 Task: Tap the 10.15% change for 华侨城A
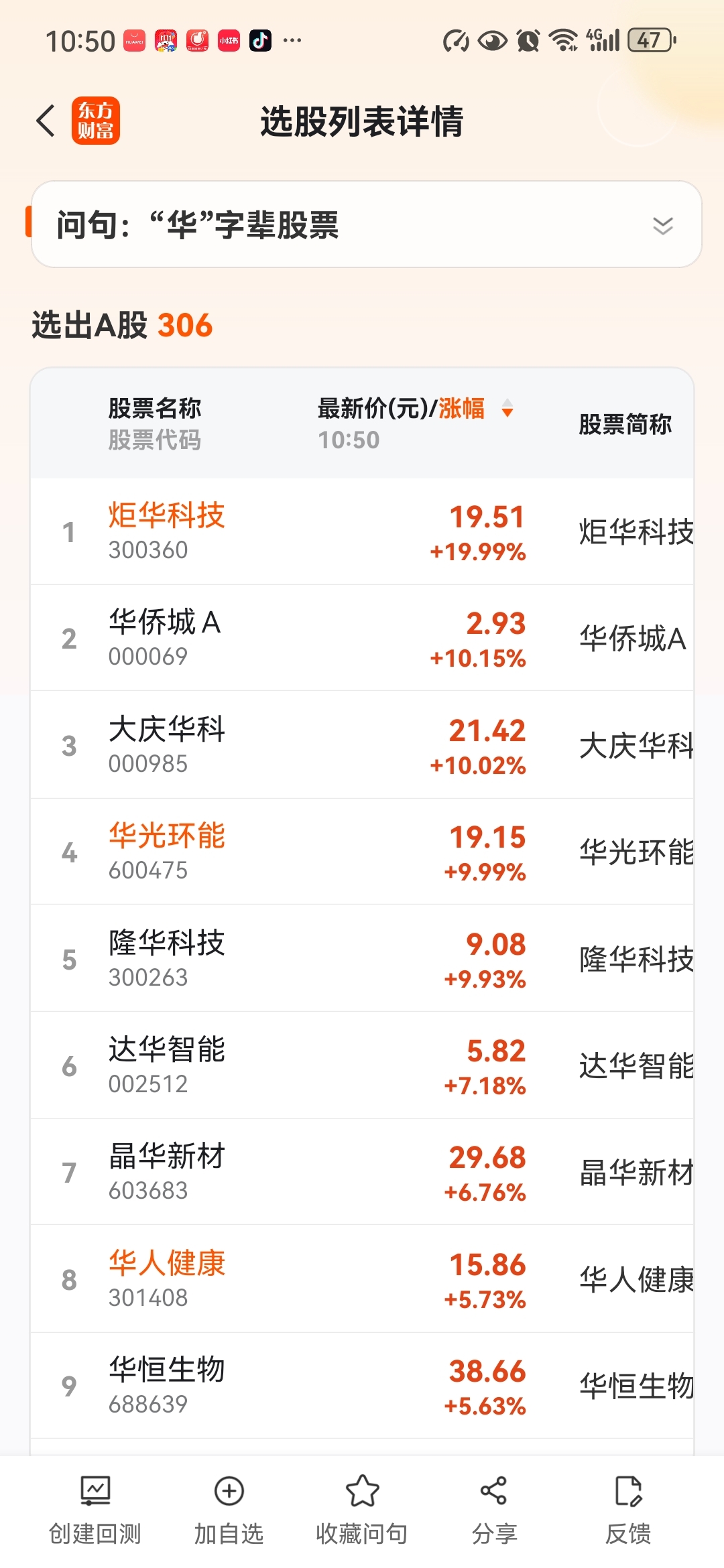pos(478,658)
